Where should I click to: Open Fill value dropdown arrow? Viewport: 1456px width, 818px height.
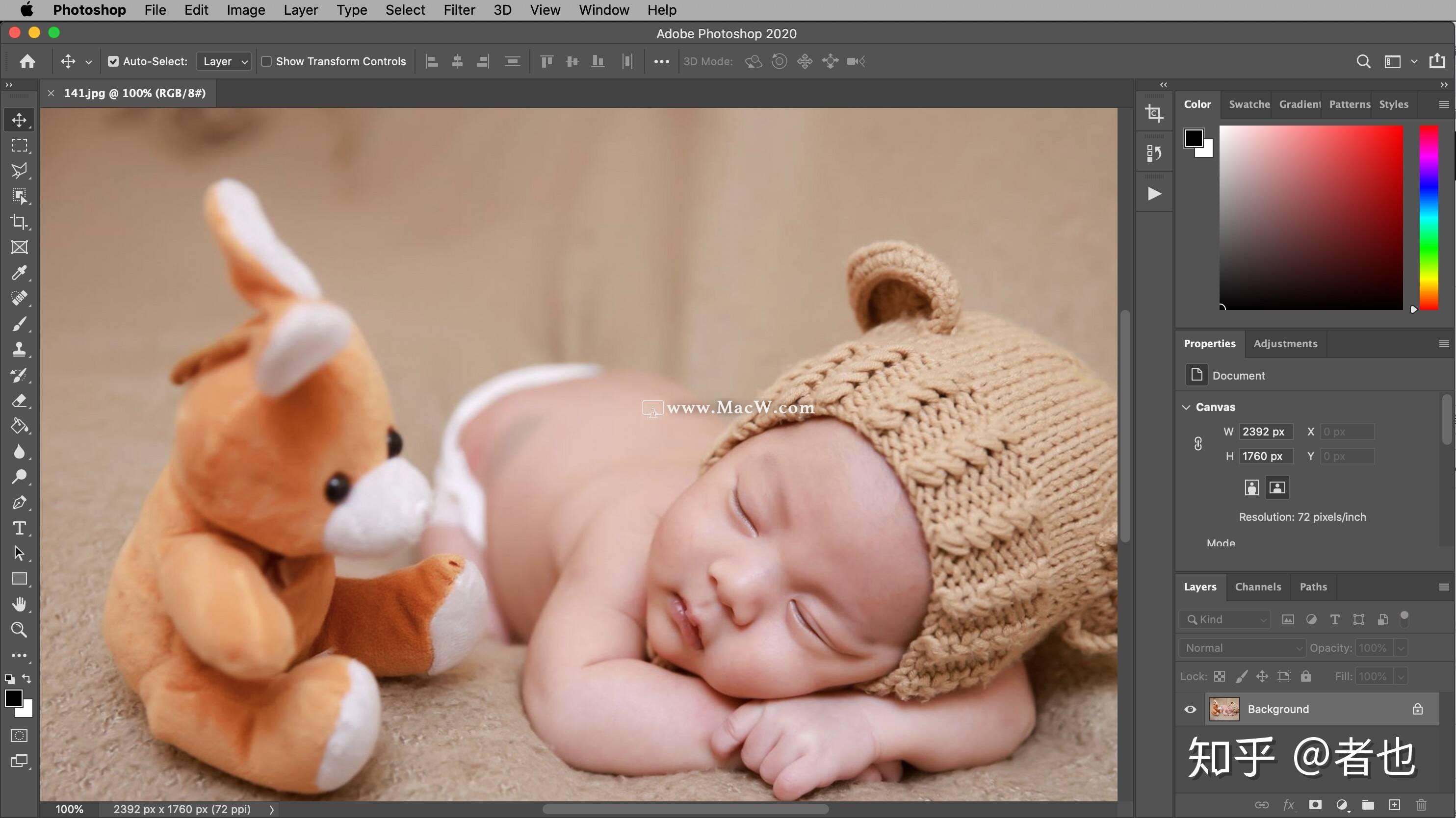pos(1401,676)
